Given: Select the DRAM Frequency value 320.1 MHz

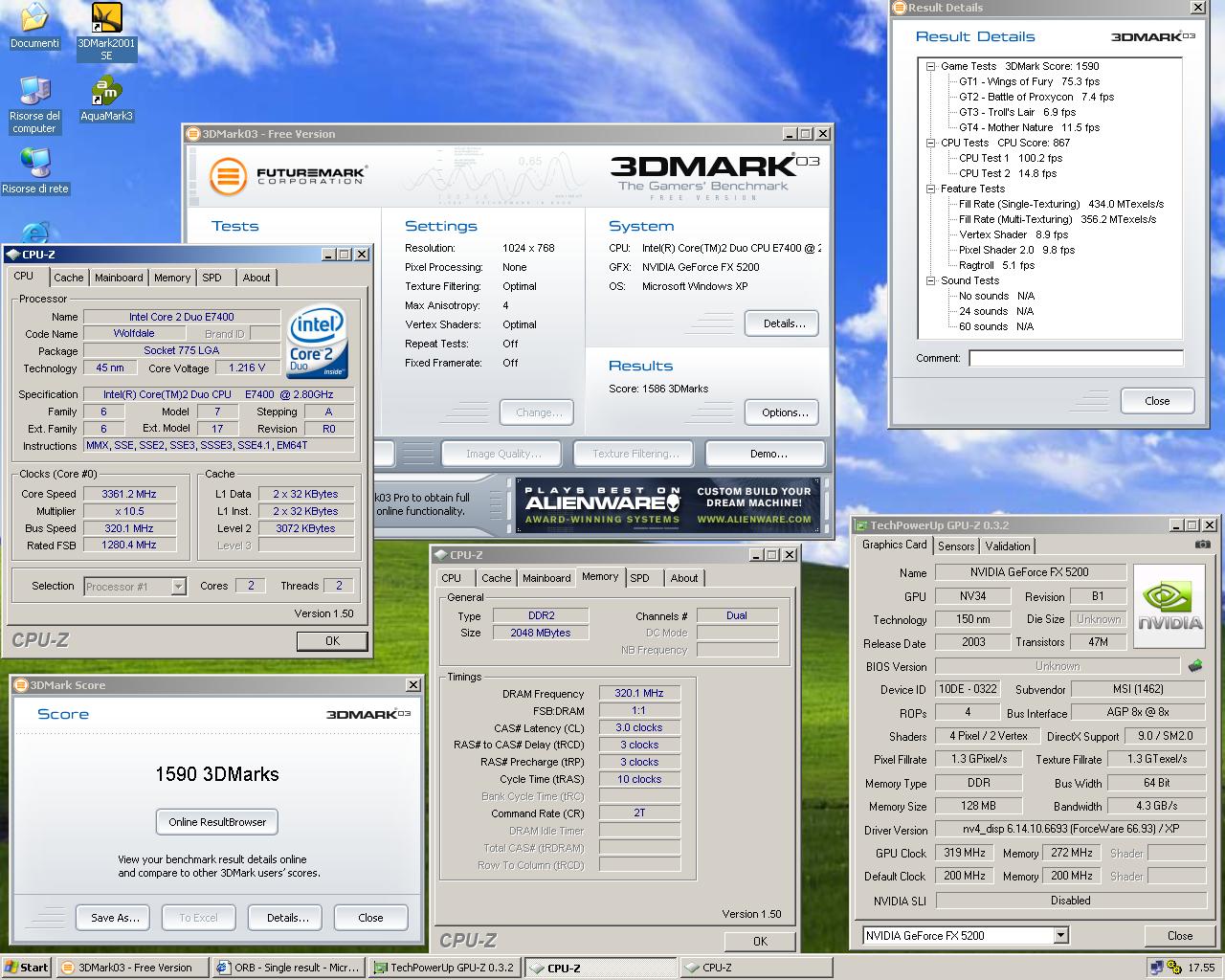Looking at the screenshot, I should 638,693.
